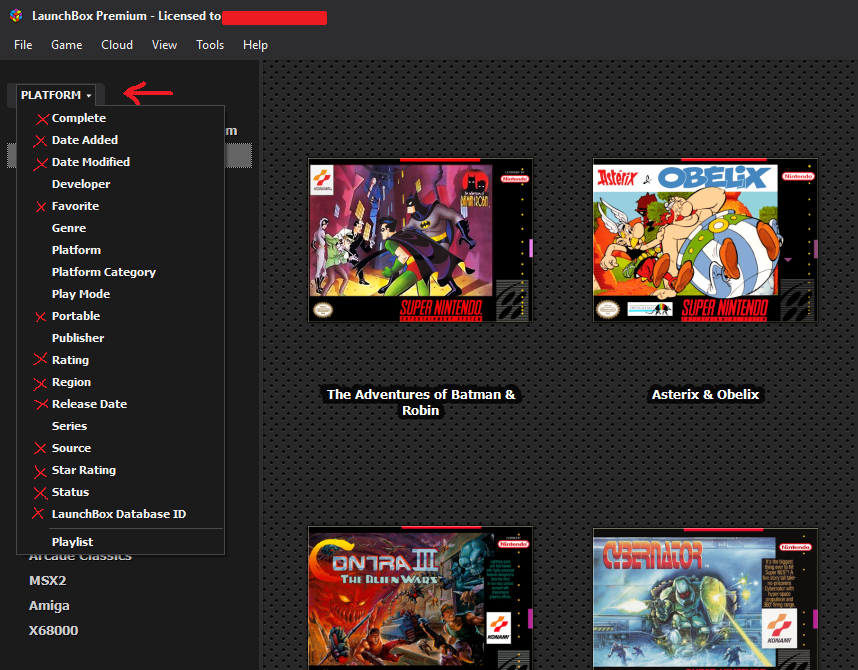The height and width of the screenshot is (670, 858).
Task: Open the Cloud menu
Action: tap(117, 45)
